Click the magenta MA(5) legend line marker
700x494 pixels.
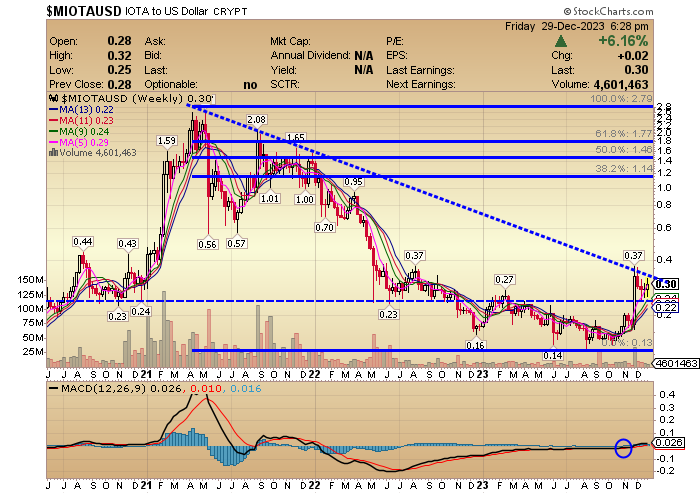[53, 143]
